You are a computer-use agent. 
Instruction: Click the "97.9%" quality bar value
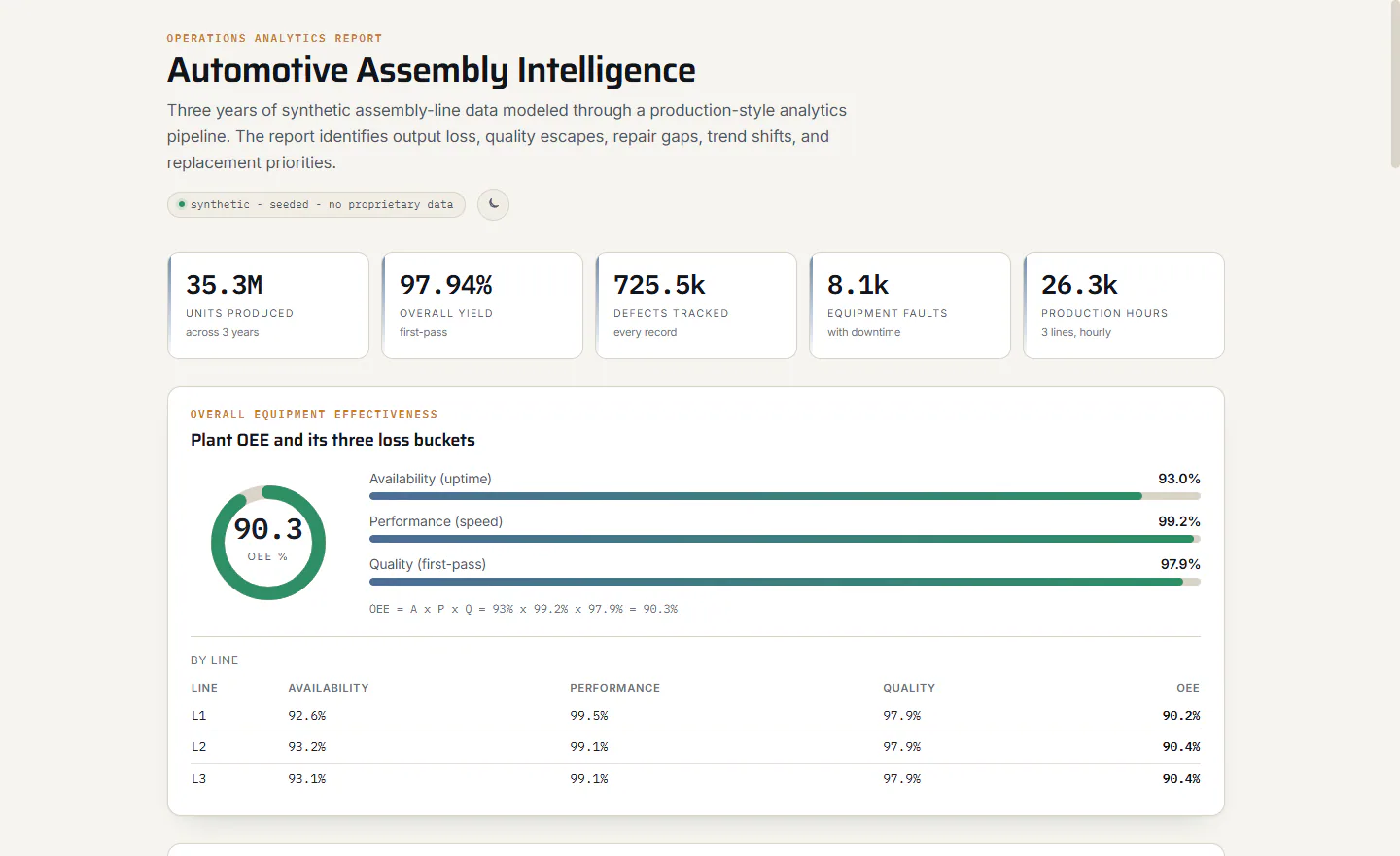tap(1180, 564)
